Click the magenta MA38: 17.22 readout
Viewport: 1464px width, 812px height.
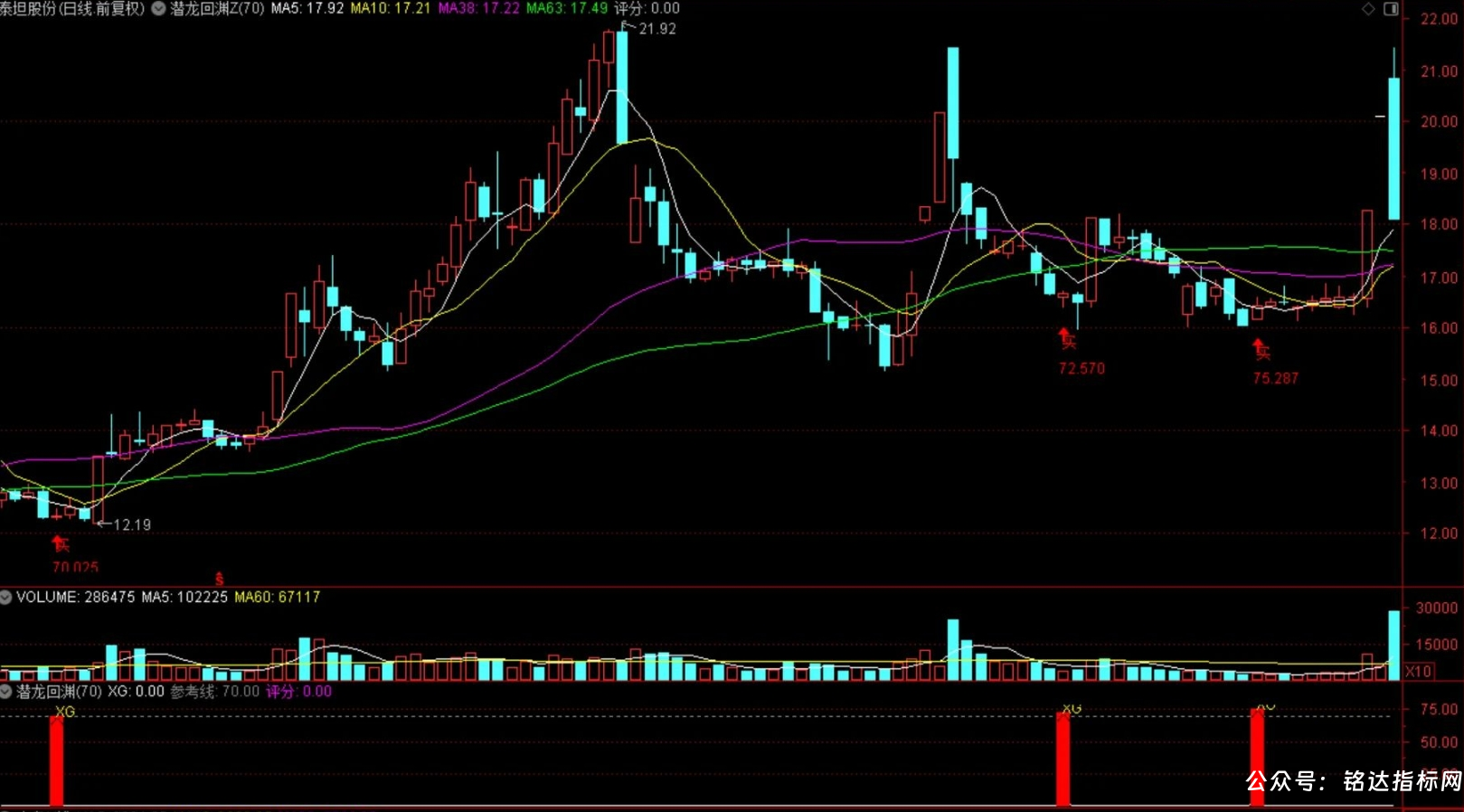tap(478, 8)
